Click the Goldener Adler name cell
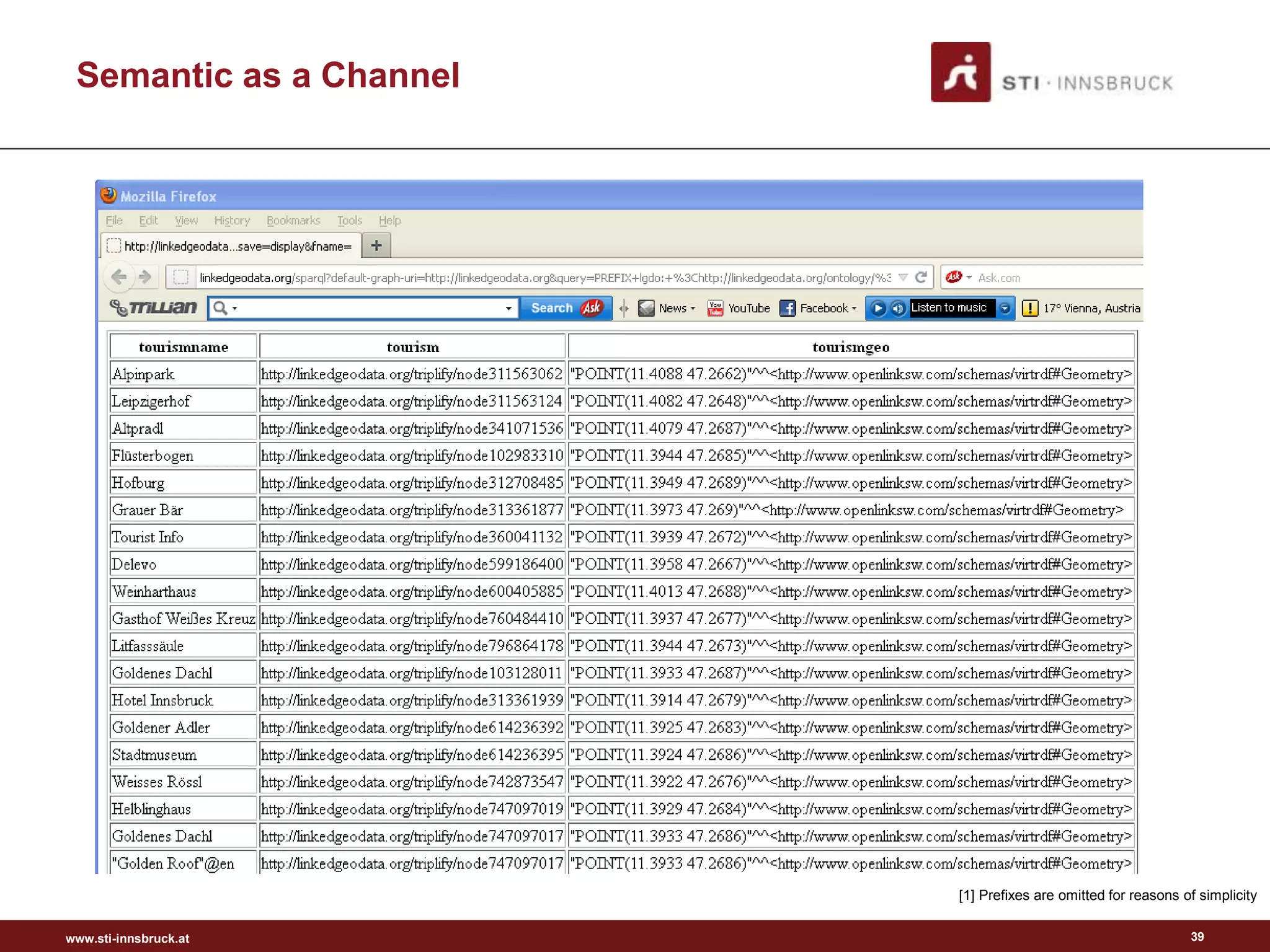This screenshot has height=952, width=1270. click(184, 728)
